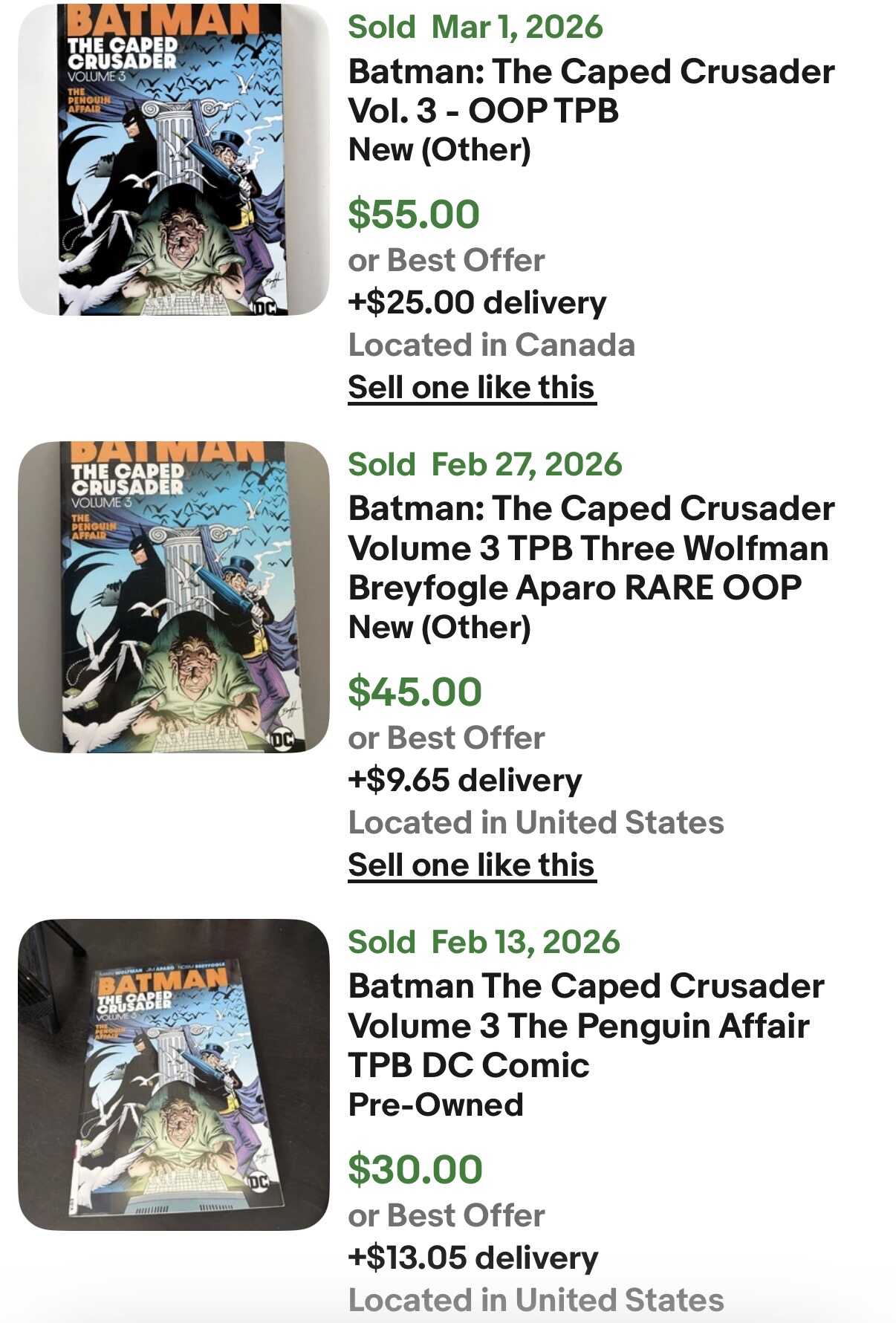The height and width of the screenshot is (1323, 896).
Task: Click the "Sold Feb 13, 2026" date label
Action: (484, 943)
